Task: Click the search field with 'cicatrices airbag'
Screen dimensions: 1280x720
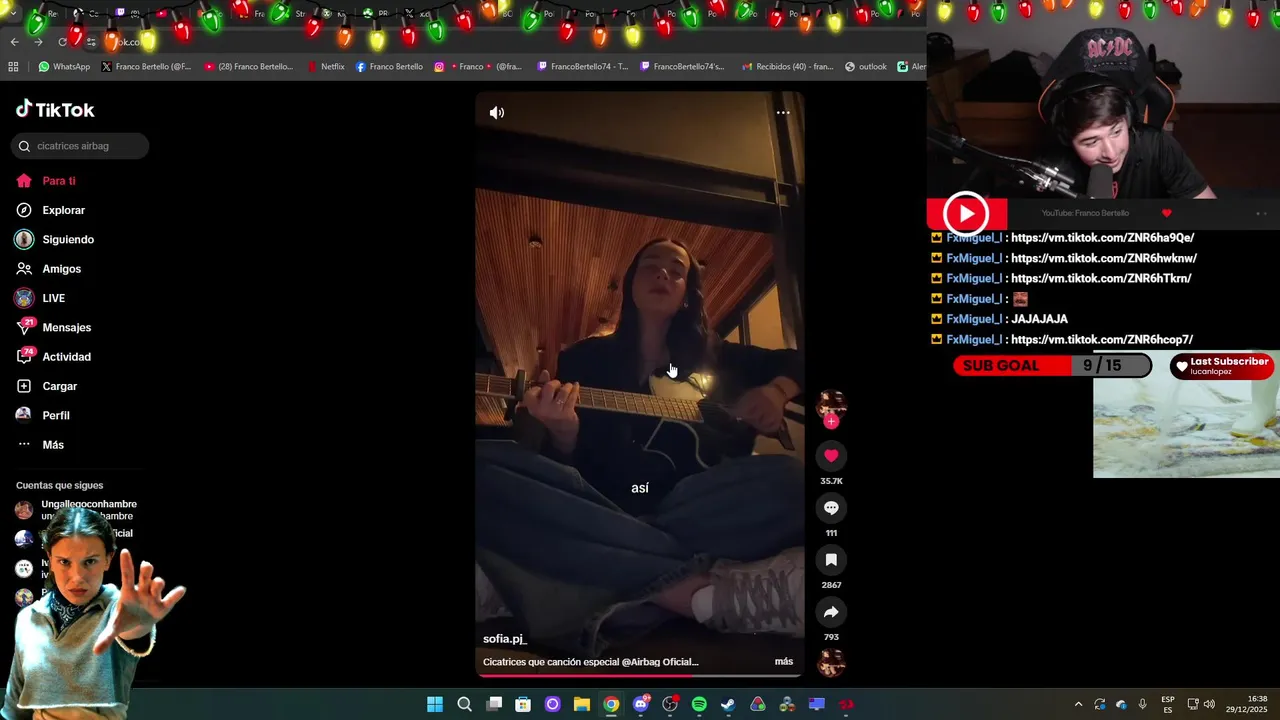Action: coord(80,146)
